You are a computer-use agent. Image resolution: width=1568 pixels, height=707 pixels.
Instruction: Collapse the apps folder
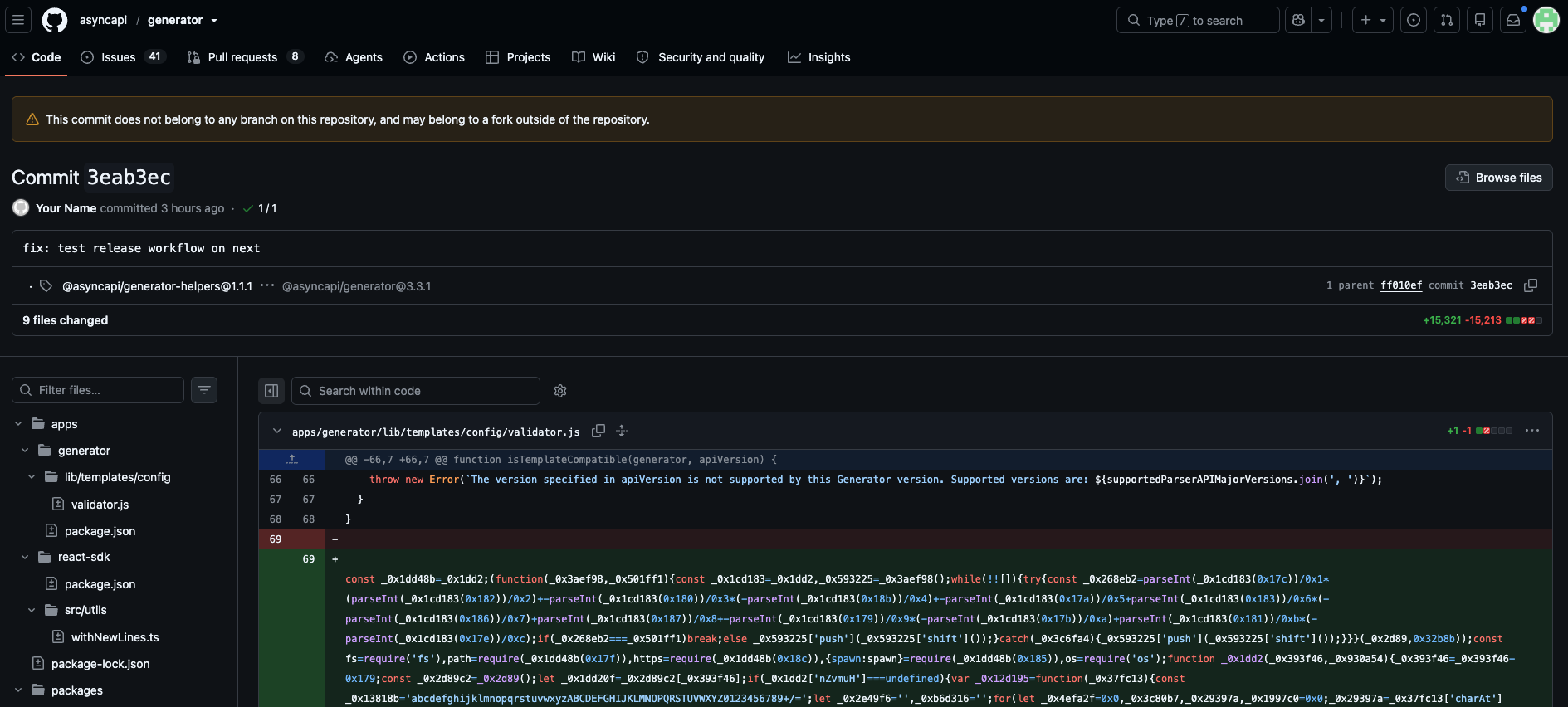[x=18, y=424]
